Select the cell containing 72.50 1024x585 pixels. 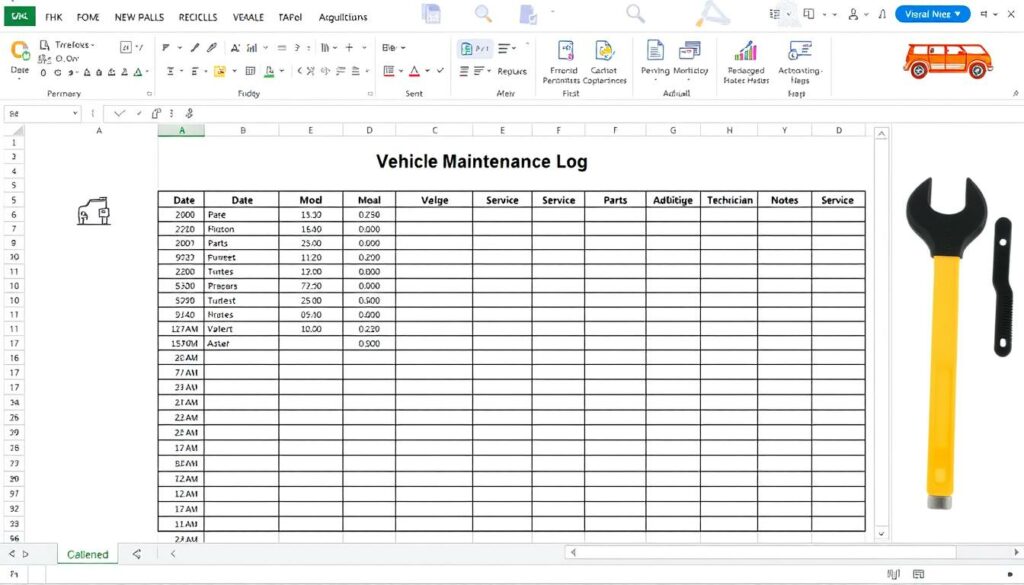pyautogui.click(x=311, y=286)
